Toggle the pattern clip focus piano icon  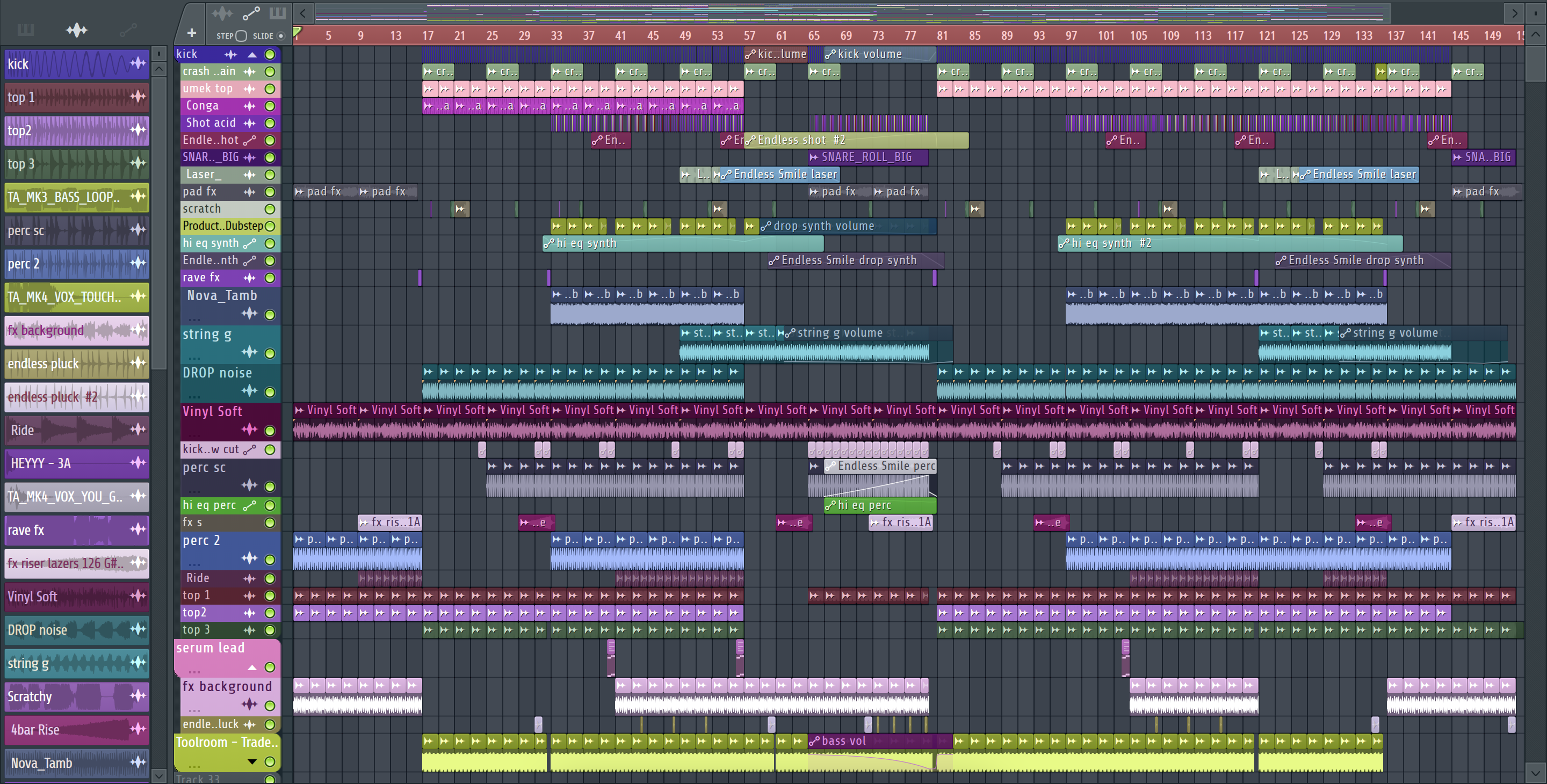(x=278, y=12)
